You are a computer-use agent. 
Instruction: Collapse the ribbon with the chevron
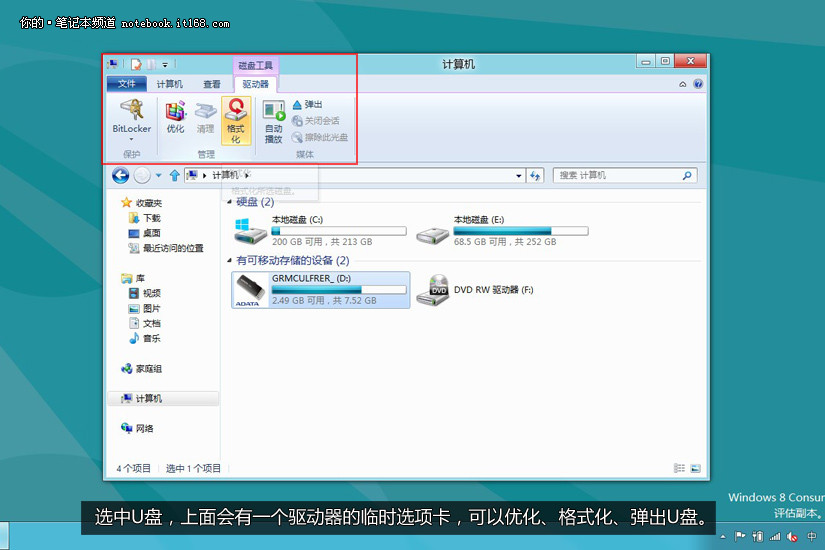click(682, 84)
